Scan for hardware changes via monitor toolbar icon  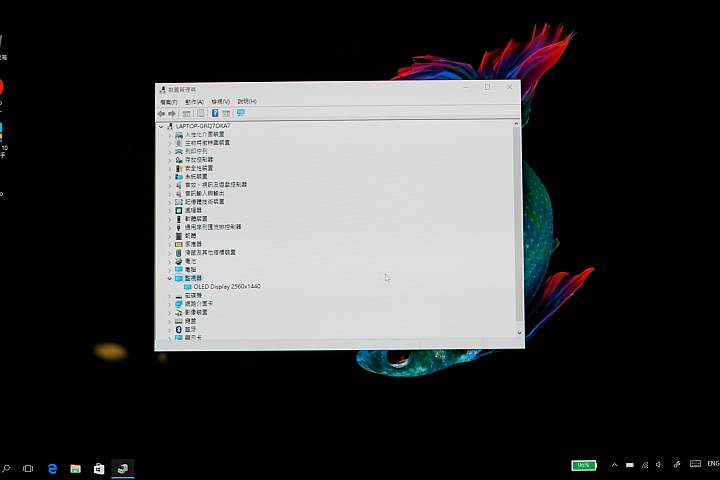[241, 113]
